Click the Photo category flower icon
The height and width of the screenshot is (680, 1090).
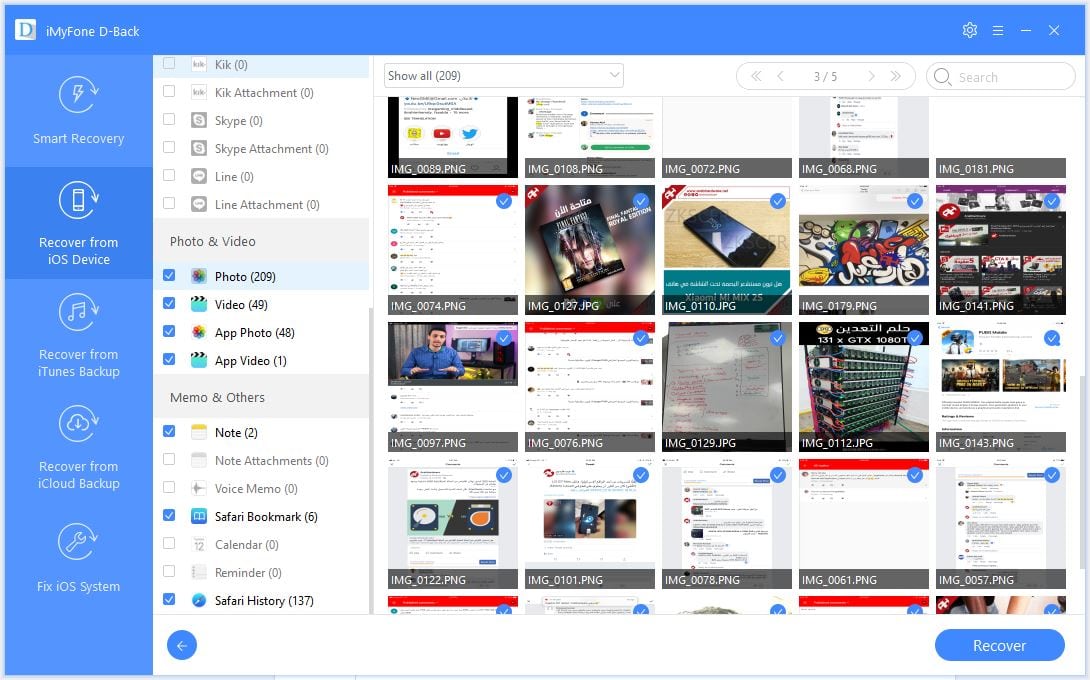pos(199,276)
